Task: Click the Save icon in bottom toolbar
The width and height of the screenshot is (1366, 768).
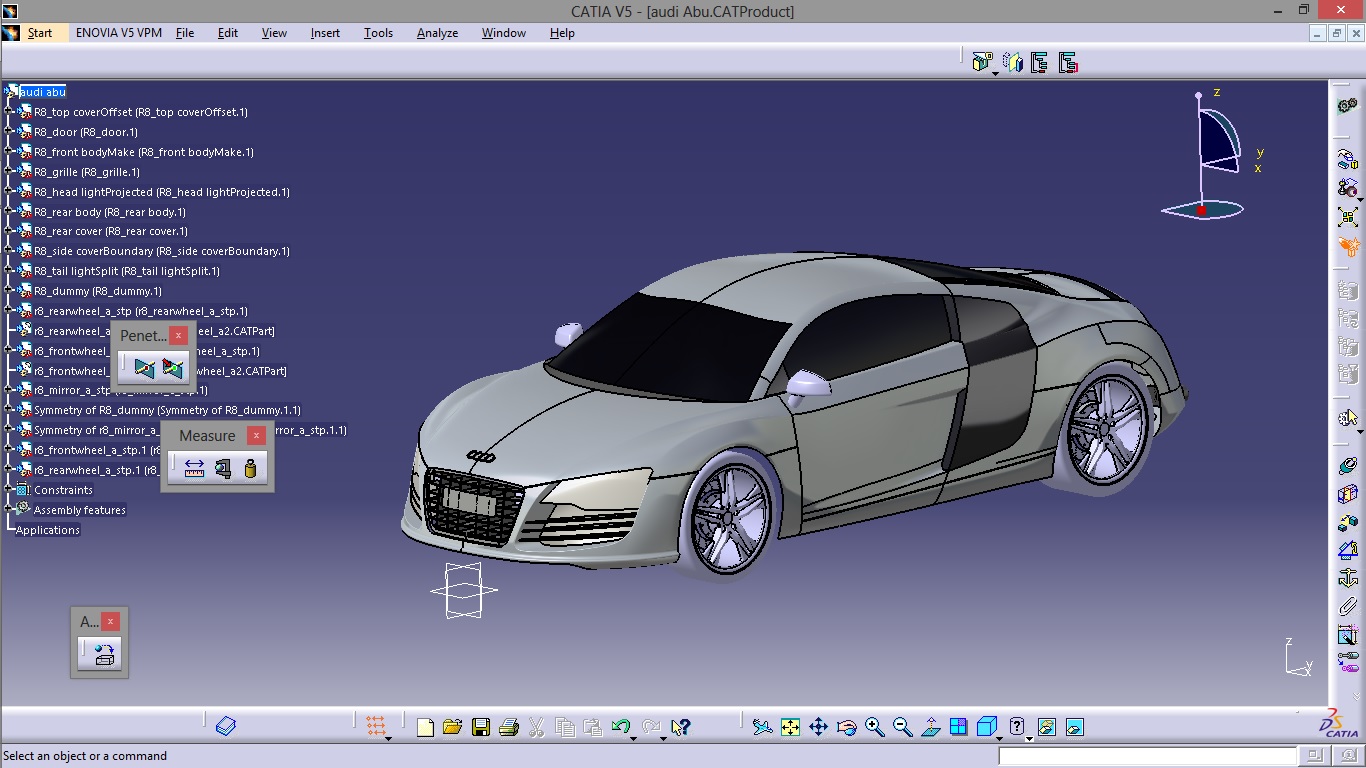Action: (481, 727)
